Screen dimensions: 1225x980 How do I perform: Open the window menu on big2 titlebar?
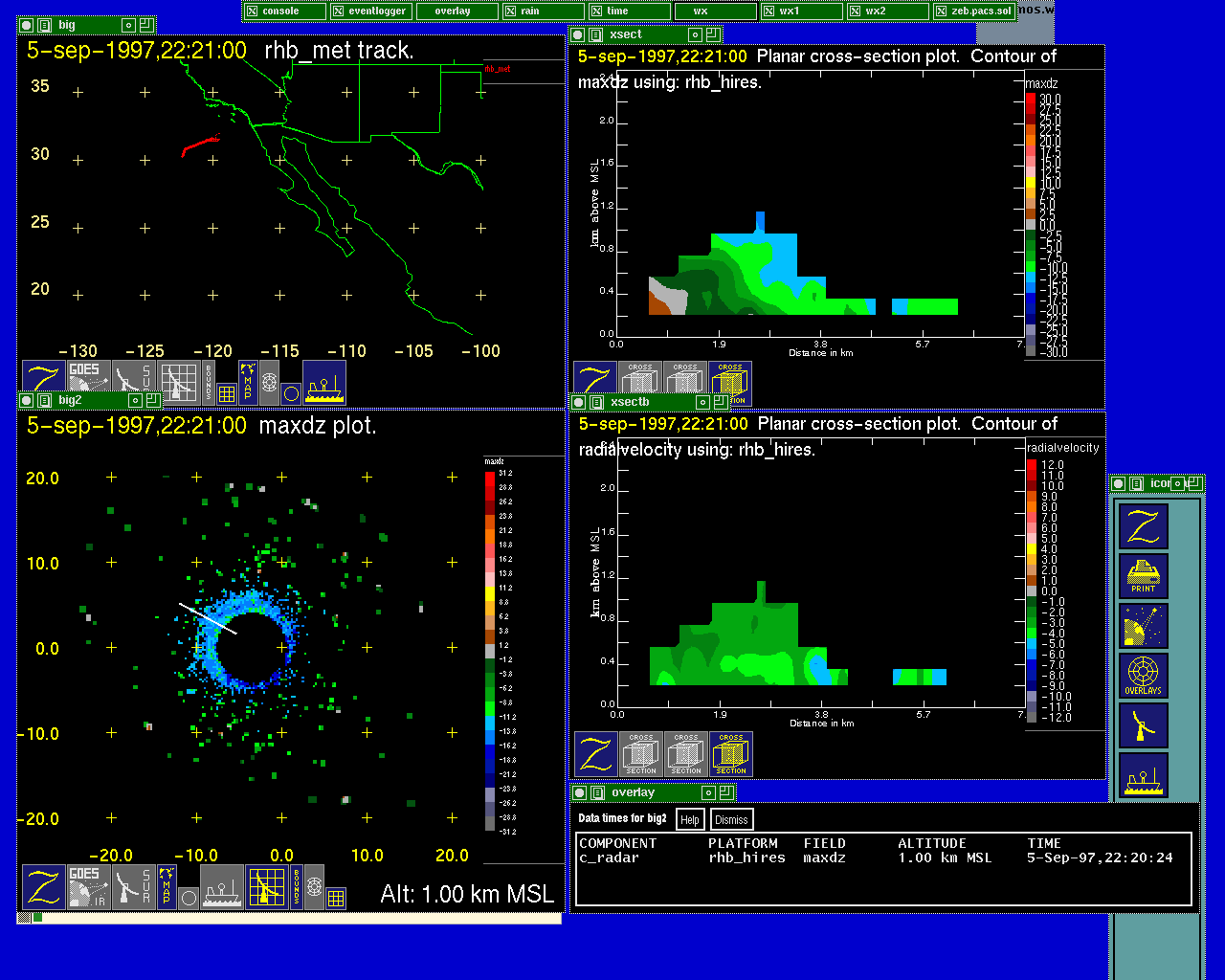click(x=44, y=401)
